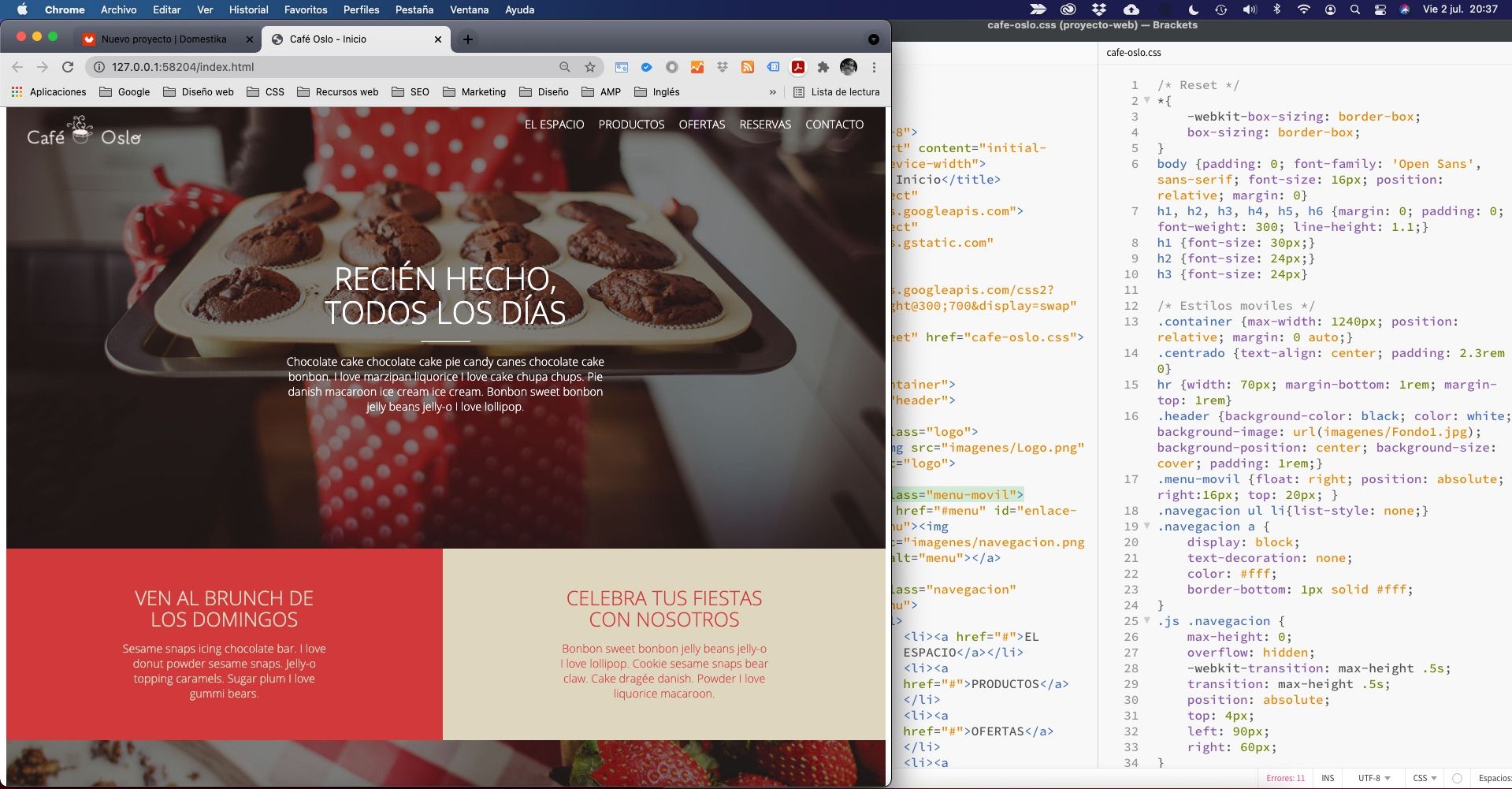
Task: Toggle INS insert mode in Brackets
Action: point(1328,778)
